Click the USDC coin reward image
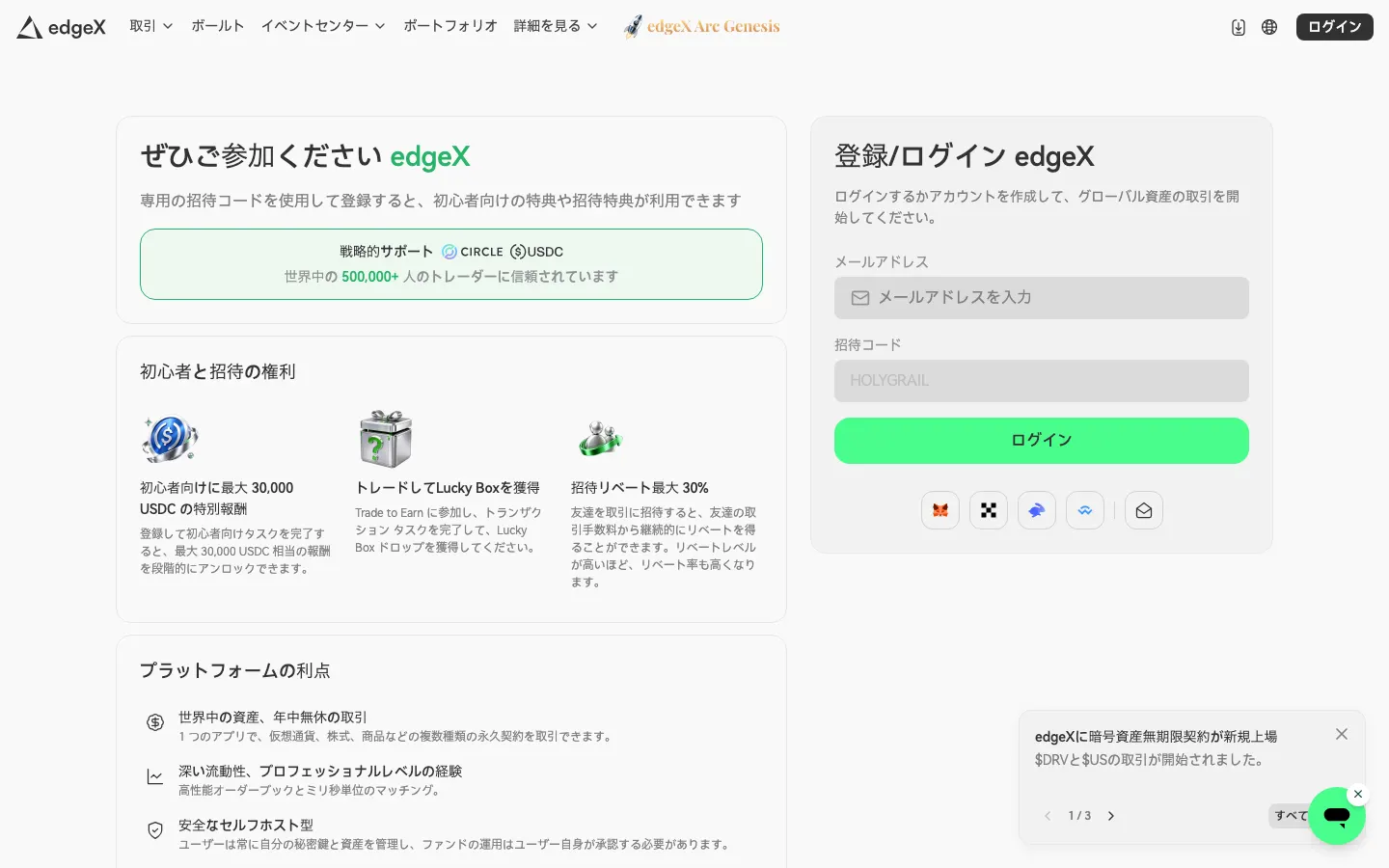Image resolution: width=1389 pixels, height=868 pixels. point(169,439)
